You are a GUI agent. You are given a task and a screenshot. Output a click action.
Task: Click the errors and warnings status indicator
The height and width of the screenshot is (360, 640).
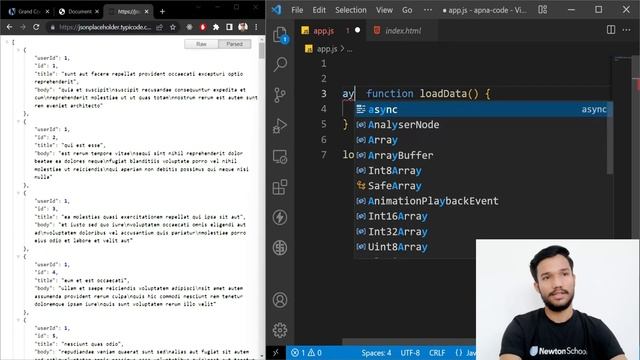click(306, 353)
